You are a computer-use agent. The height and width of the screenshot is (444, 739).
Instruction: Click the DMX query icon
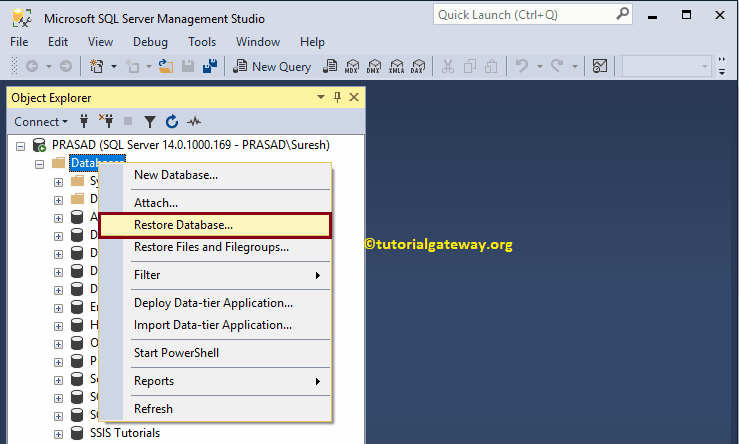[x=374, y=66]
